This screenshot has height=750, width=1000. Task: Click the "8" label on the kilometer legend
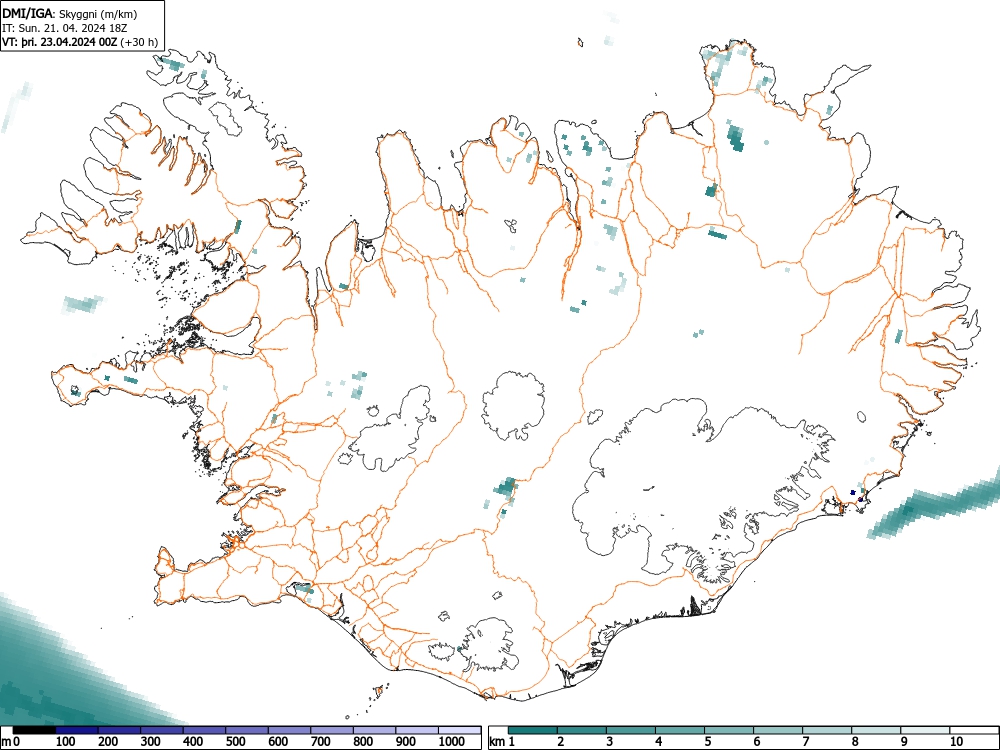coord(855,742)
